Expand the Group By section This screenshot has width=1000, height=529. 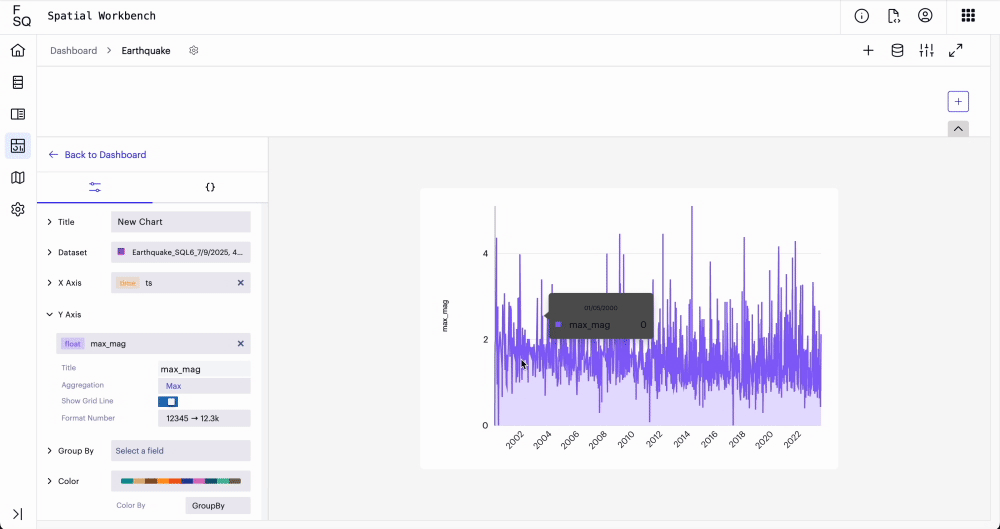click(50, 451)
